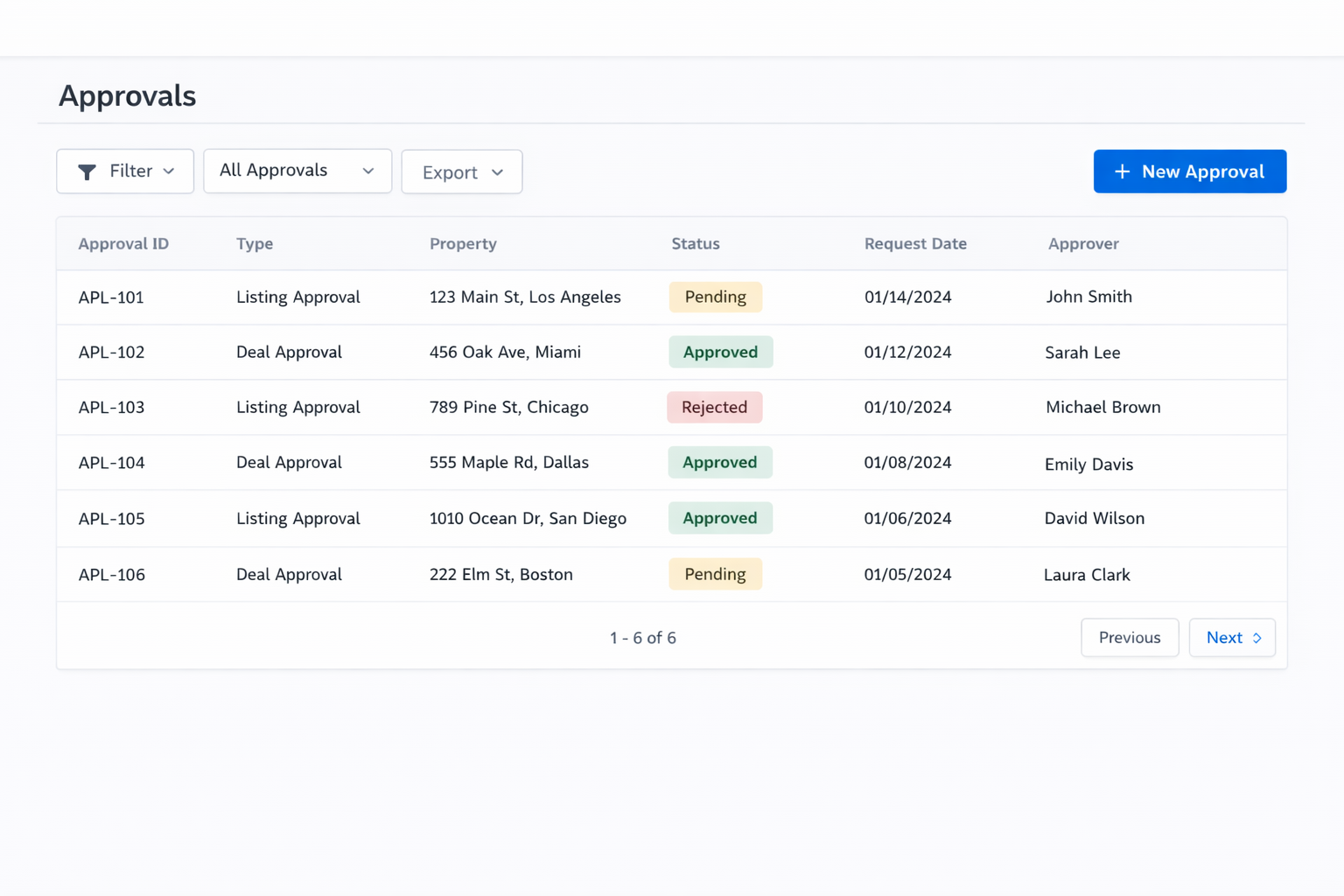Select the Pending badge for APL-106

tap(715, 574)
